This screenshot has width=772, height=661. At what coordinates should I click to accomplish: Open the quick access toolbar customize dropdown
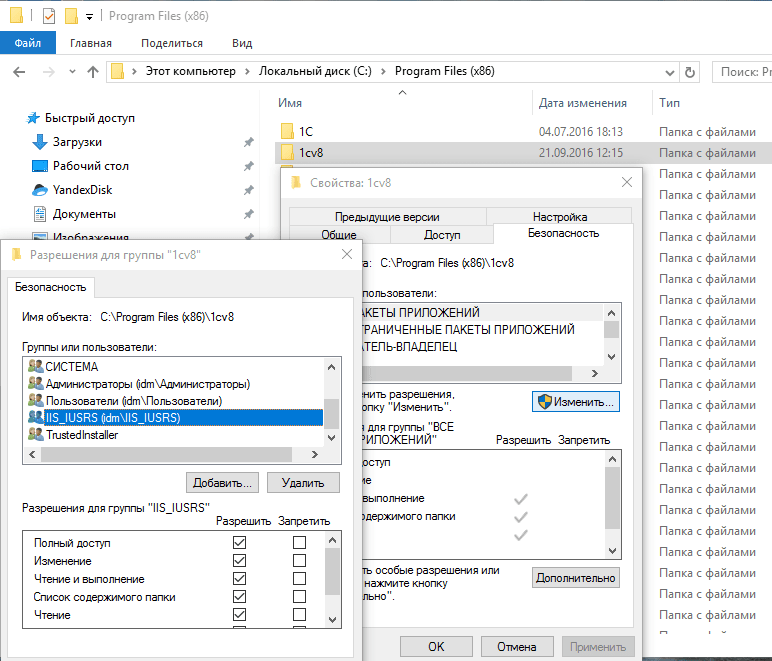click(x=90, y=16)
